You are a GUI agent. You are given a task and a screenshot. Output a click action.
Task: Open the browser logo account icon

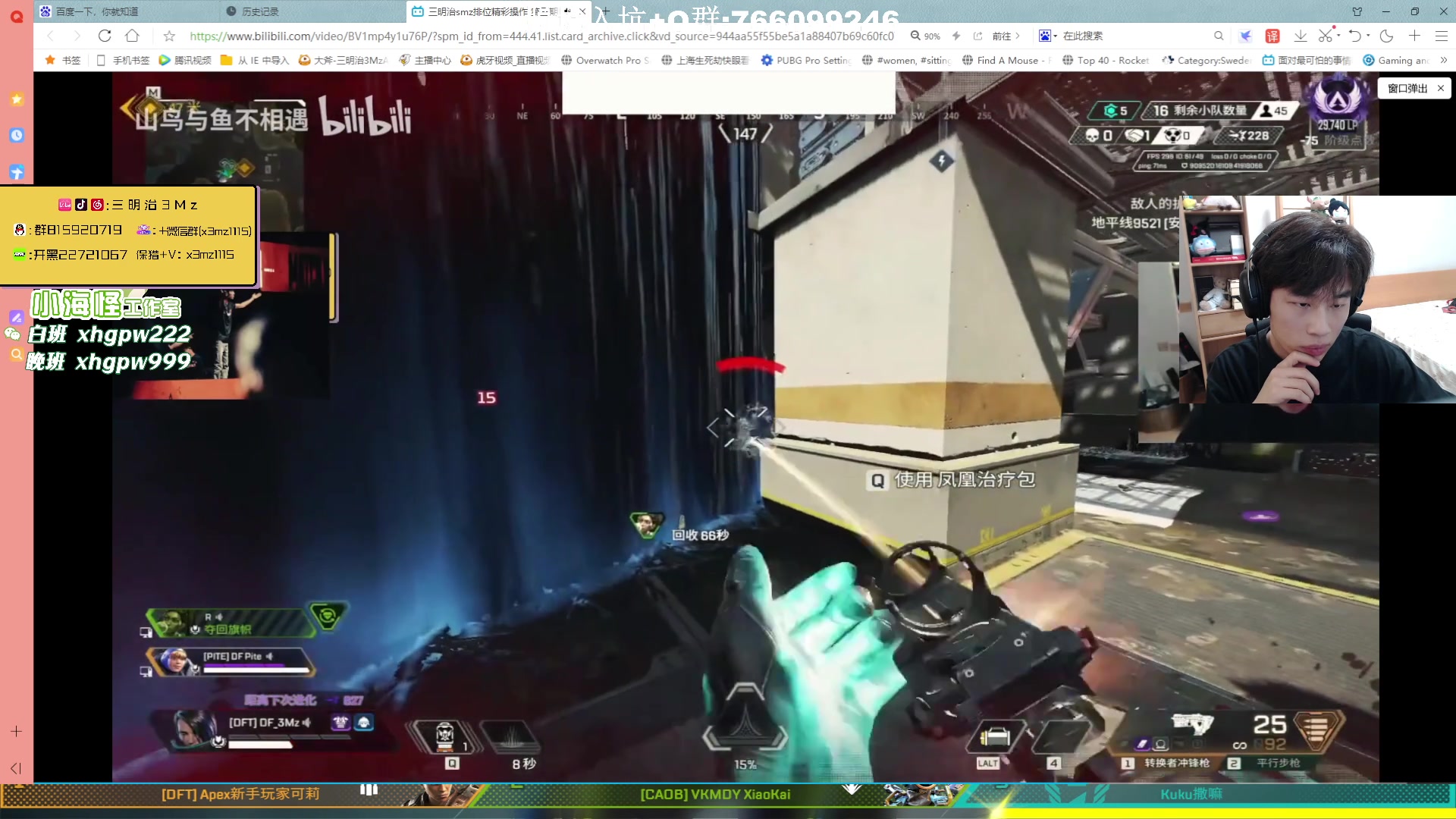(x=17, y=15)
